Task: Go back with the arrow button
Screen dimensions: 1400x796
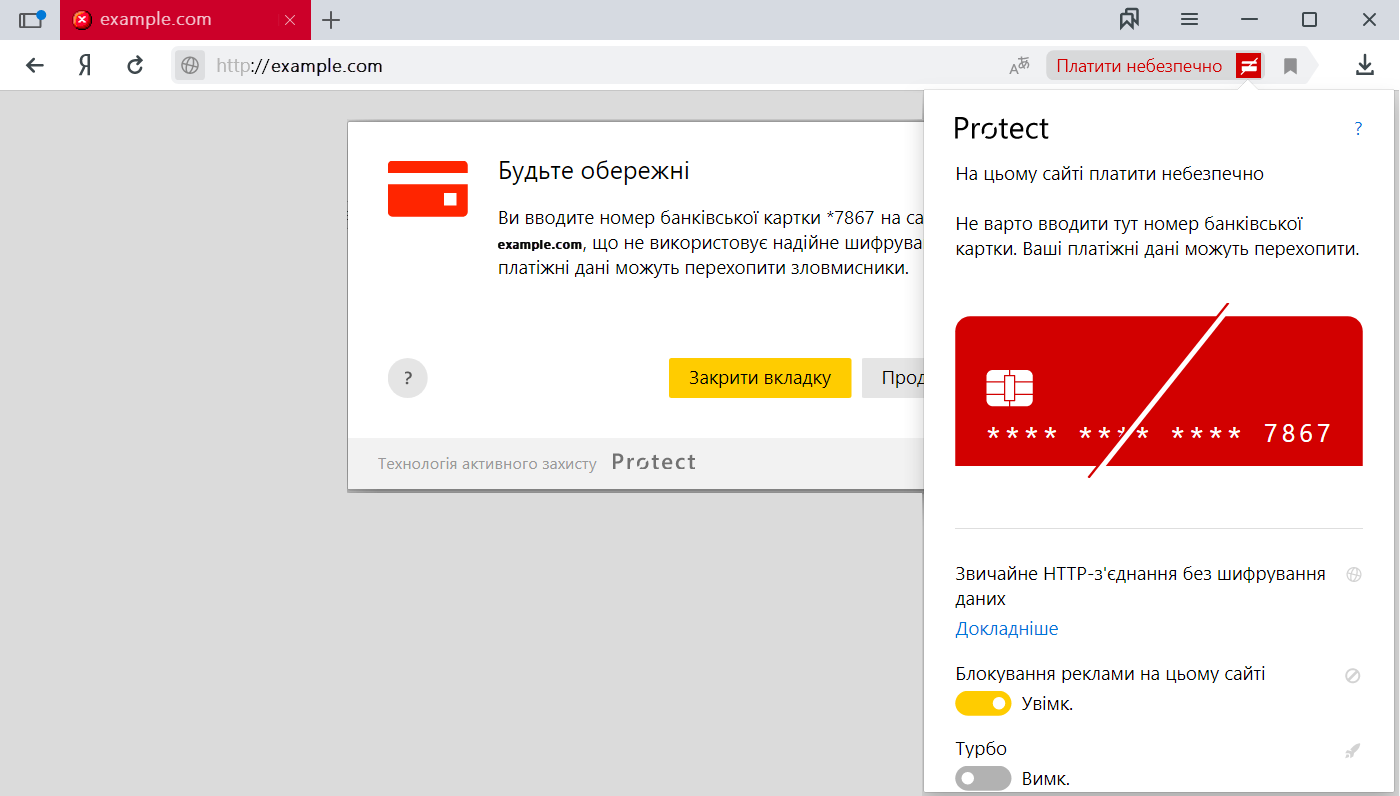Action: 35,66
